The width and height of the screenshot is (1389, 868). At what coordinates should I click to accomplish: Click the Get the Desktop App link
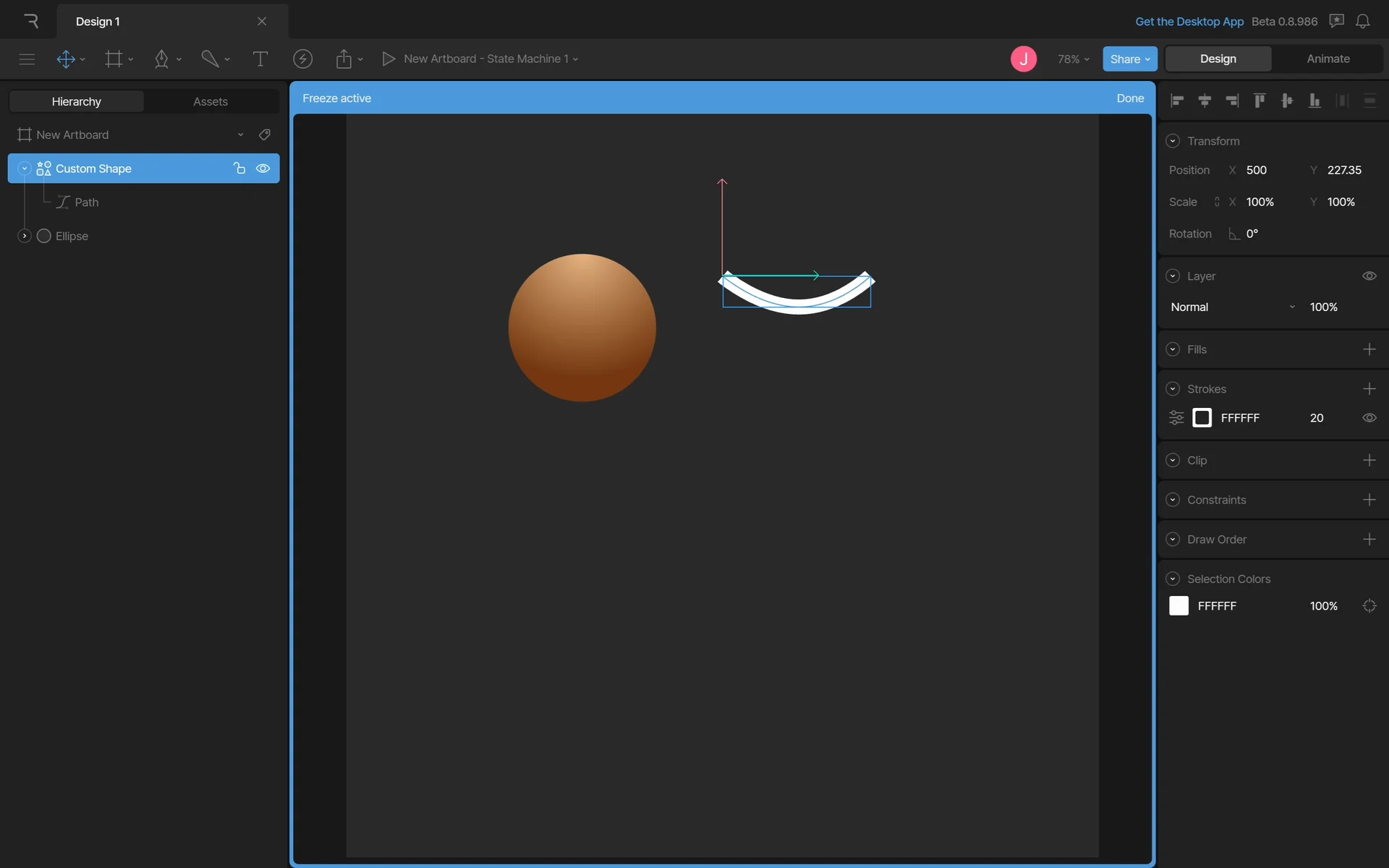[x=1189, y=22]
